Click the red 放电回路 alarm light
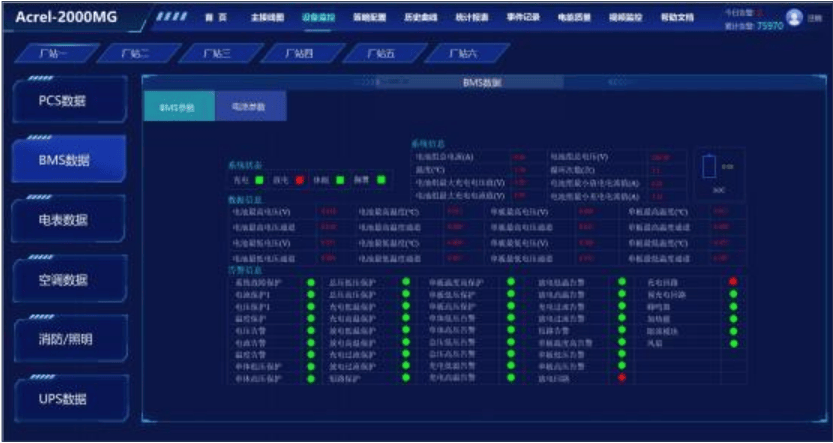 [621, 378]
